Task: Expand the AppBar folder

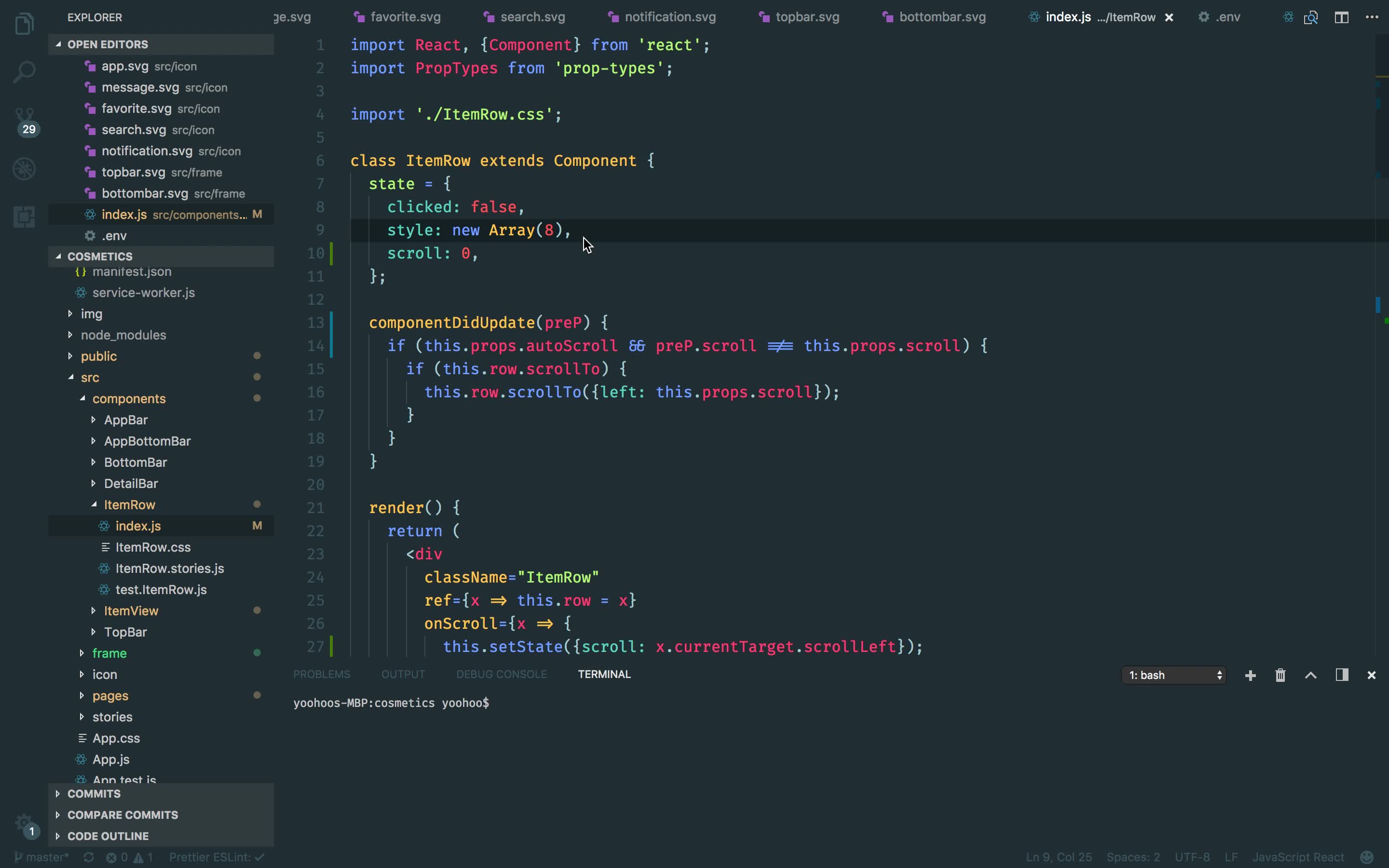Action: pyautogui.click(x=126, y=420)
